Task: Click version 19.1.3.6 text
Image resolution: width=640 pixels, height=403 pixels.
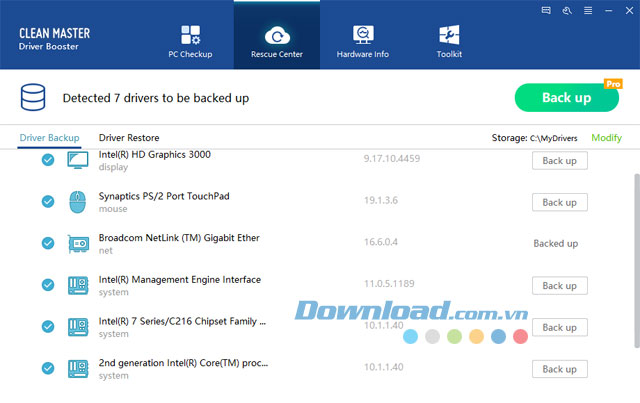Action: click(x=381, y=200)
